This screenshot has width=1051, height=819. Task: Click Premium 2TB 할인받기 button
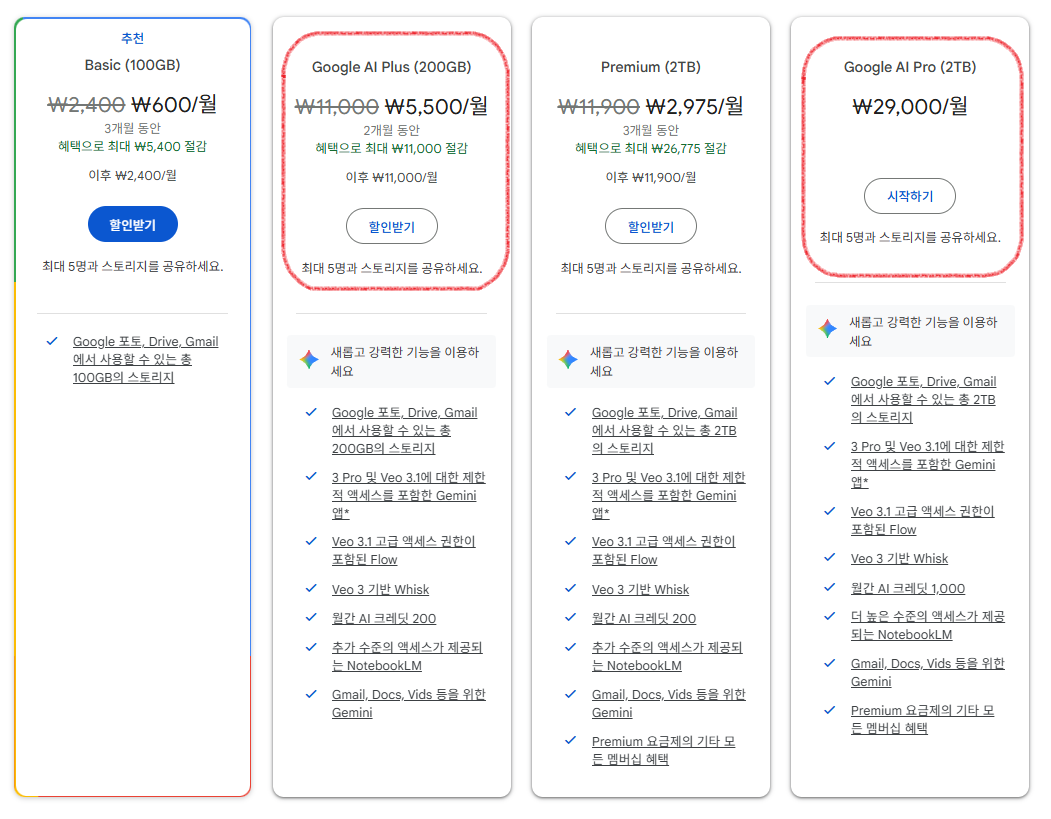(x=651, y=227)
